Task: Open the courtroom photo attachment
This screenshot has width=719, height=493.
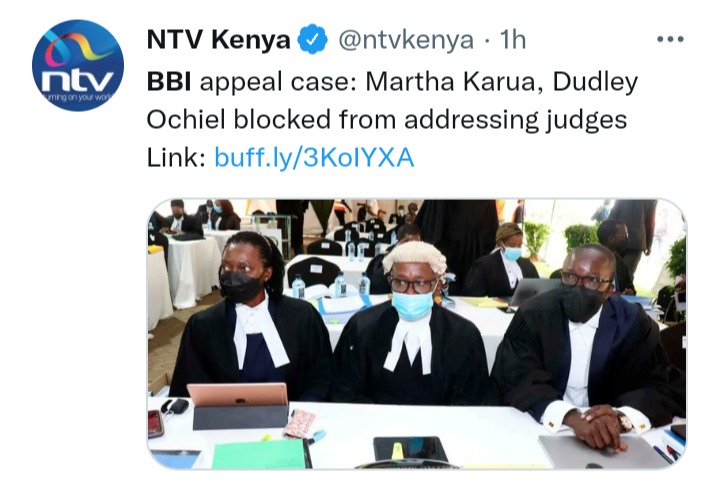Action: [417, 334]
